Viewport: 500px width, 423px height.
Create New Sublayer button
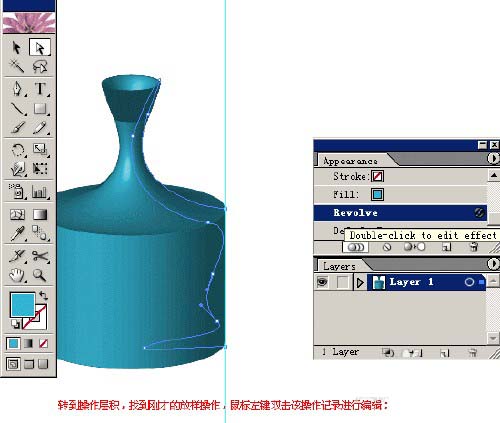[x=413, y=352]
